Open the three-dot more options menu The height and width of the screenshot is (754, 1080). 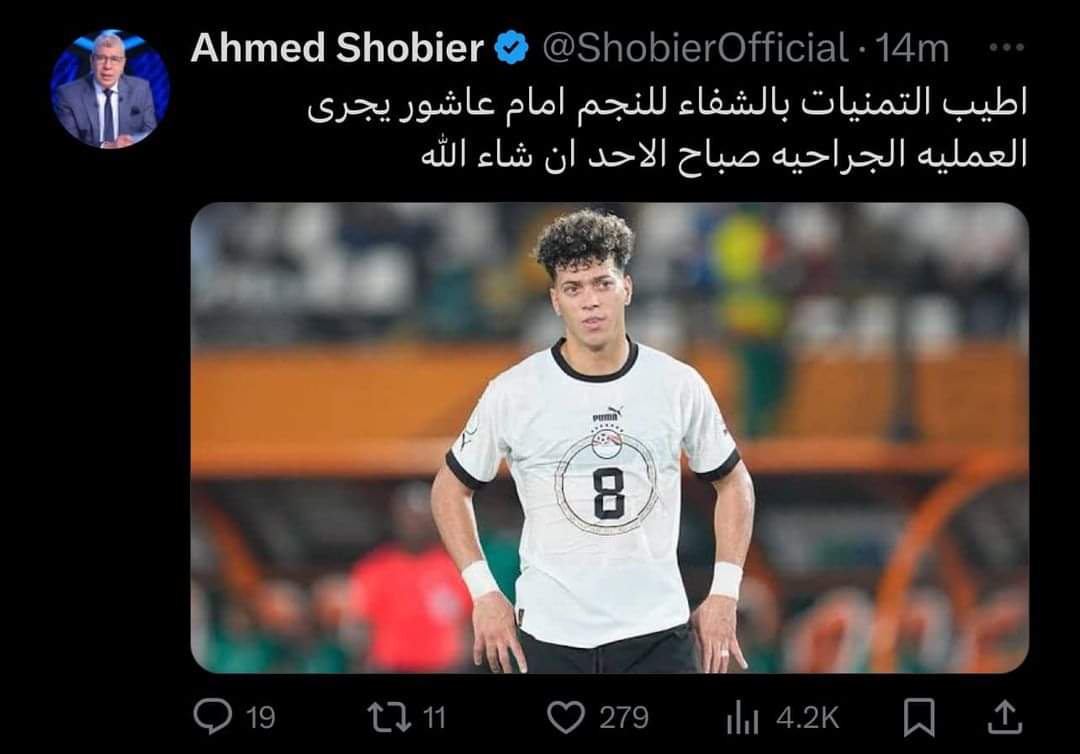pyautogui.click(x=1006, y=48)
